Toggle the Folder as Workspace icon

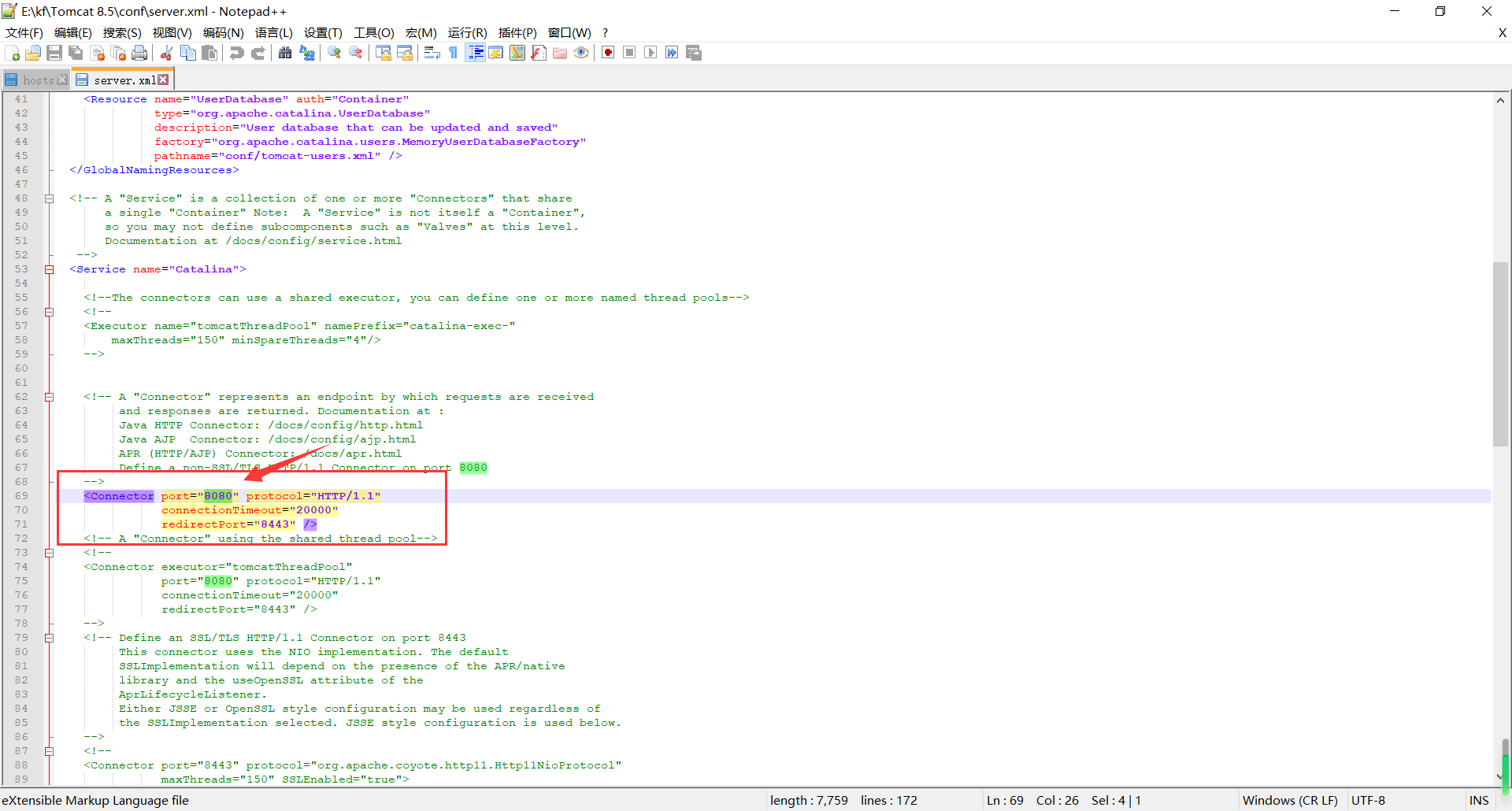click(560, 53)
